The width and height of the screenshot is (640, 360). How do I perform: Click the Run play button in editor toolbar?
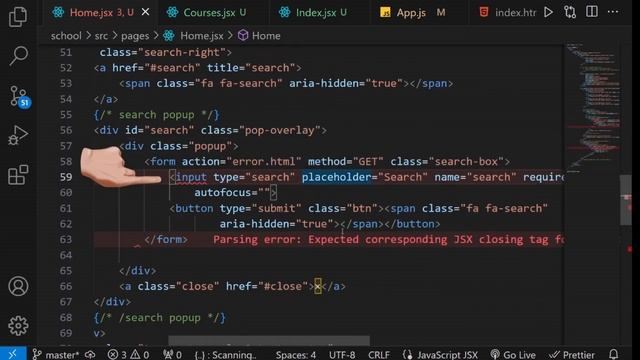[549, 12]
